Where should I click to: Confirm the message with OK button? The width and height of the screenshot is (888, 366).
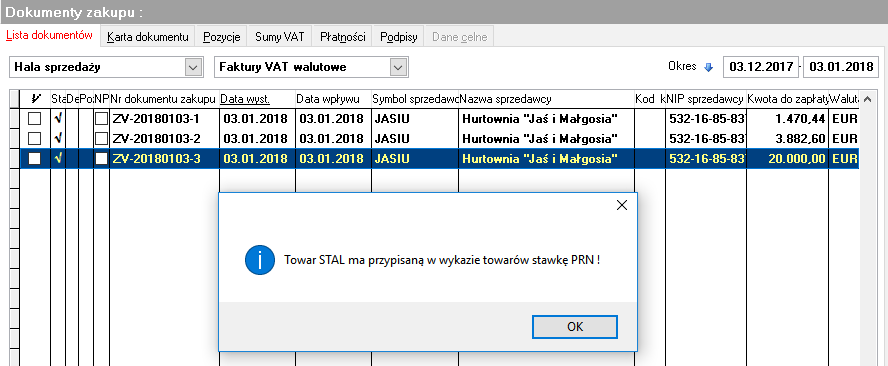575,326
